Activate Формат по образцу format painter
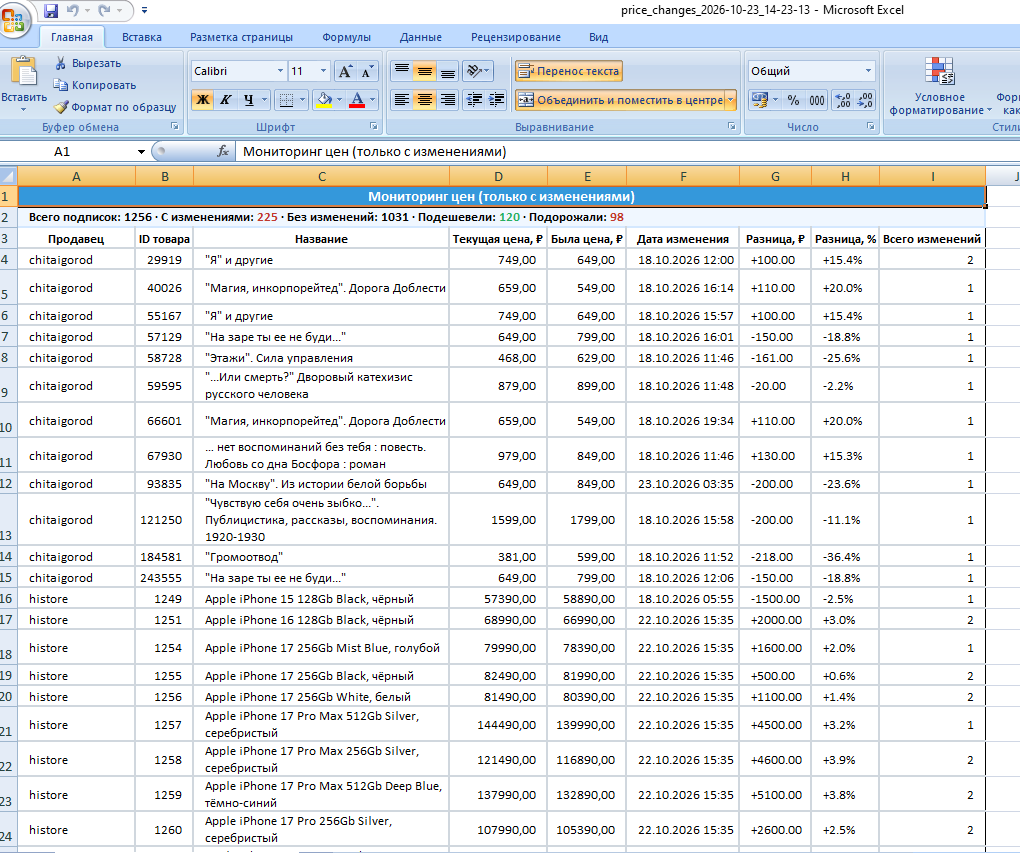The width and height of the screenshot is (1020, 853). click(x=114, y=107)
